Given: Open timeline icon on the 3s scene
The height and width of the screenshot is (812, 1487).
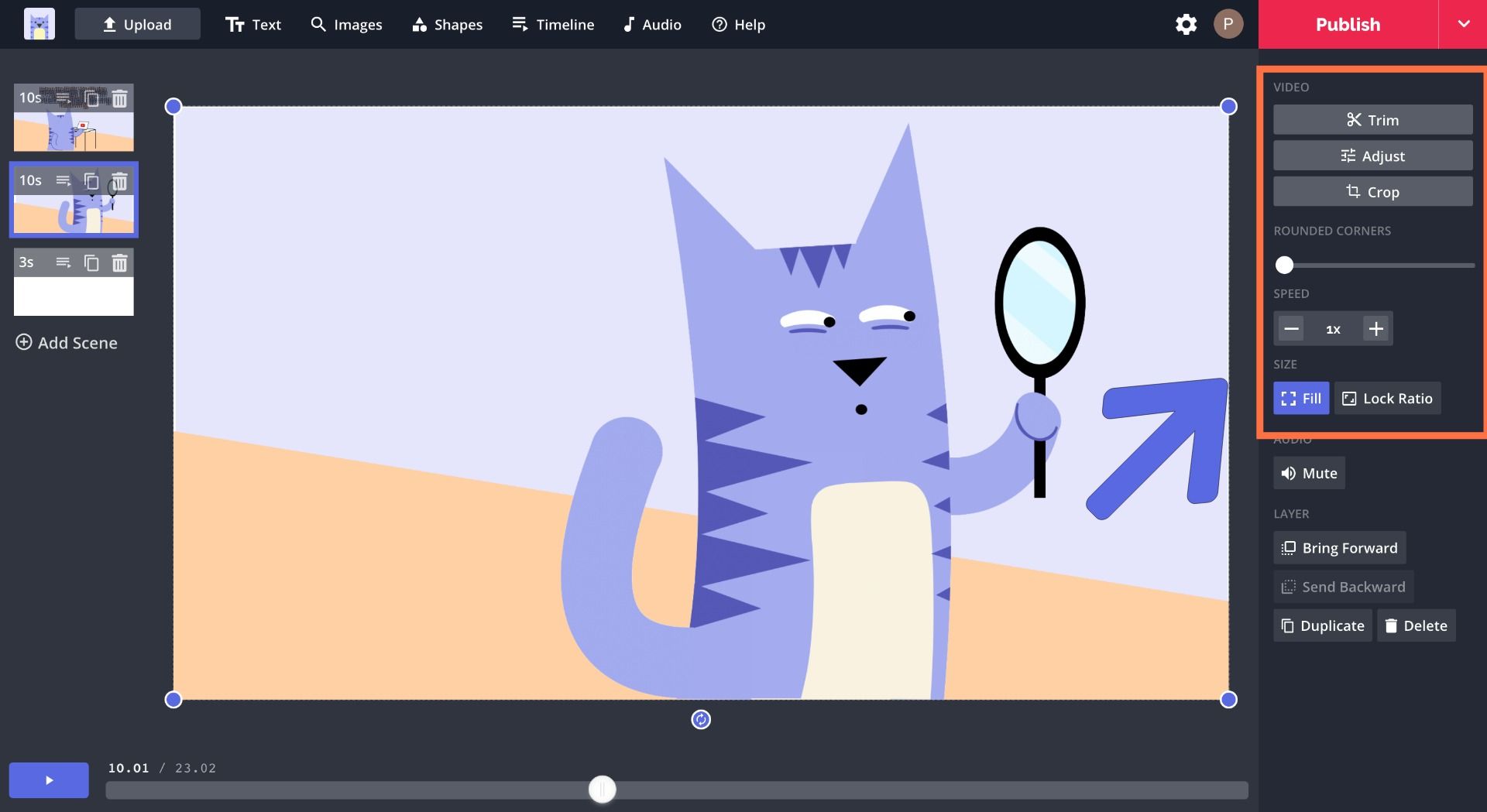Looking at the screenshot, I should pyautogui.click(x=64, y=263).
